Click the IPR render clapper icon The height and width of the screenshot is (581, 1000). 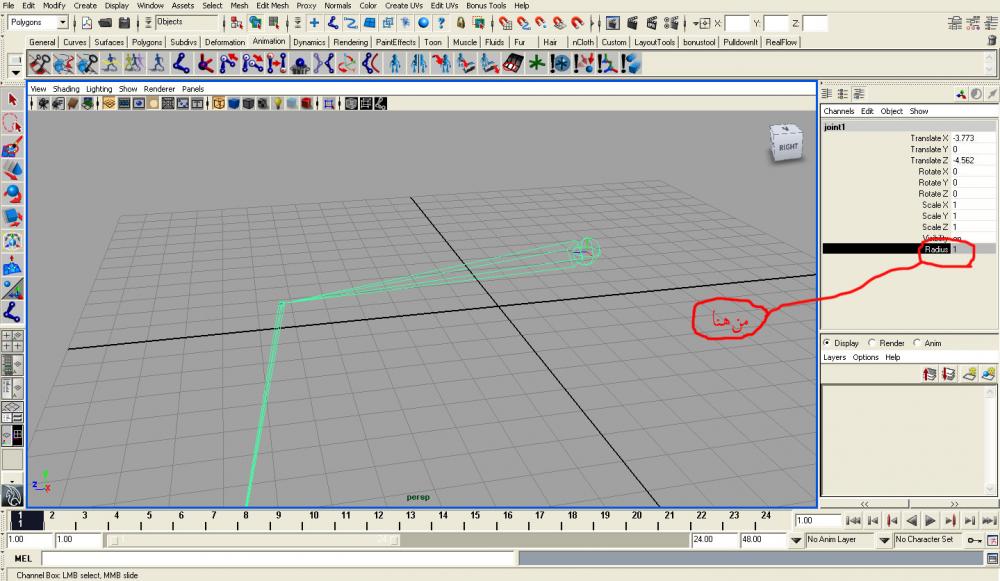(x=652, y=23)
